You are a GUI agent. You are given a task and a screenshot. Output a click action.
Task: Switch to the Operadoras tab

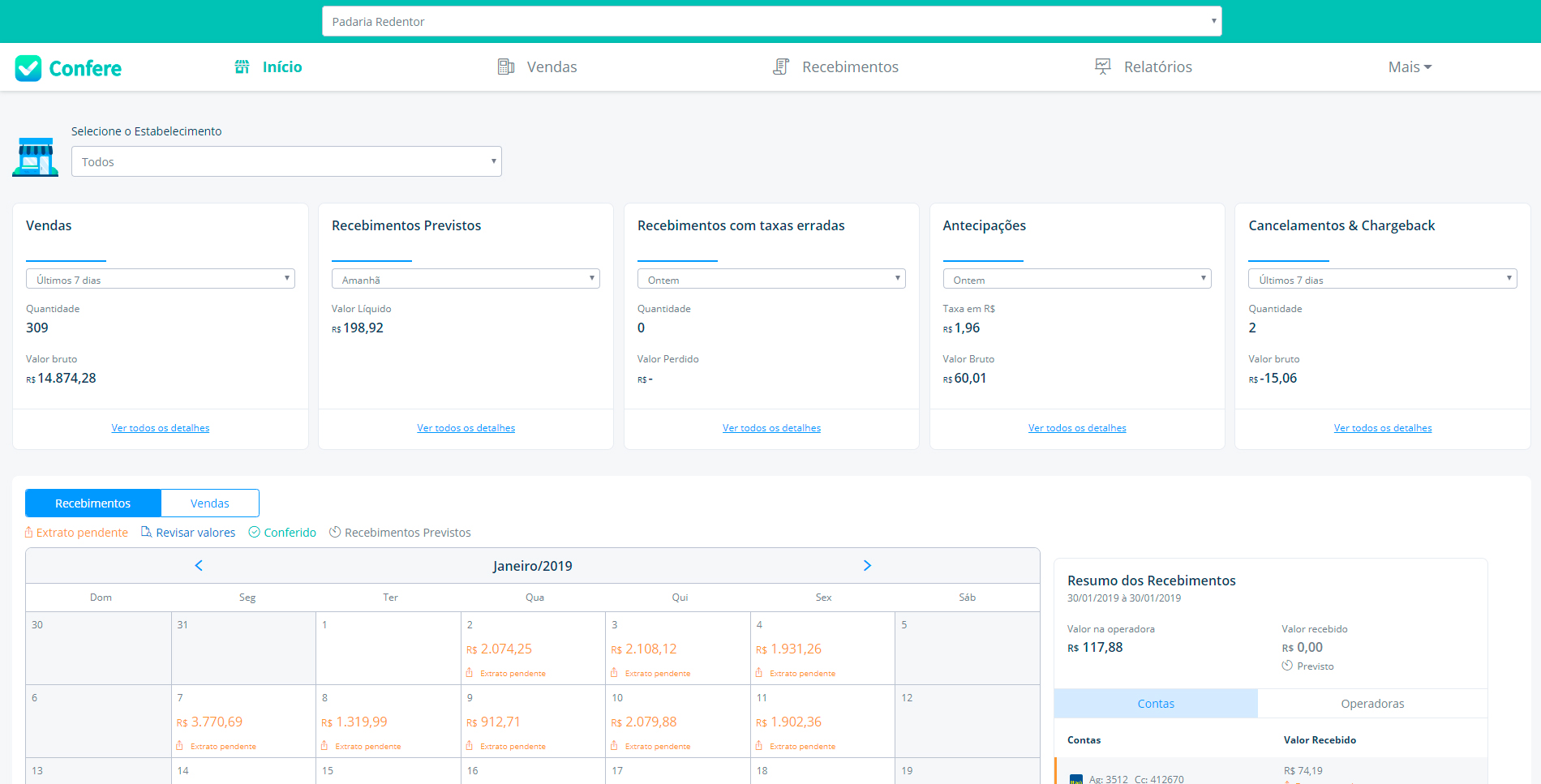click(1372, 704)
